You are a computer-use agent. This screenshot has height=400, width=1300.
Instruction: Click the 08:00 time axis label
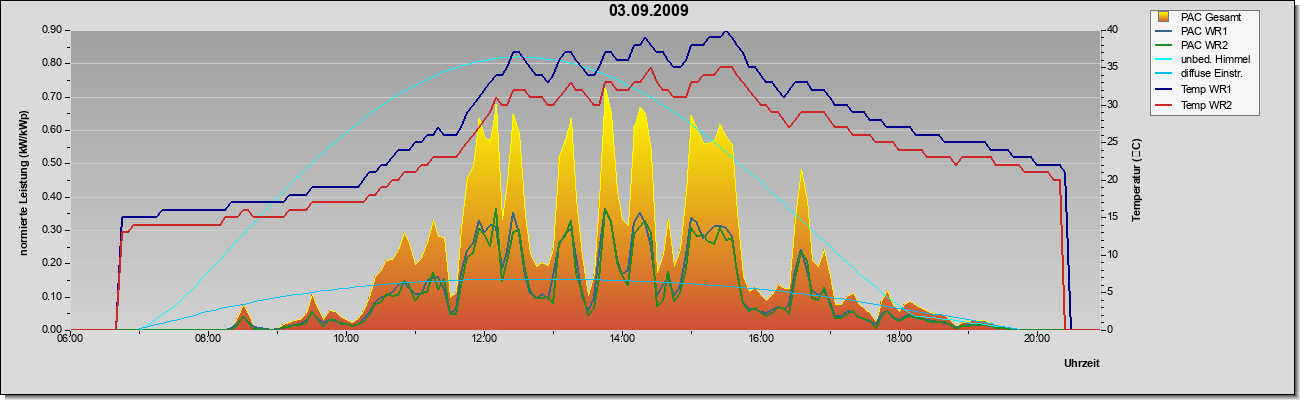pyautogui.click(x=208, y=338)
